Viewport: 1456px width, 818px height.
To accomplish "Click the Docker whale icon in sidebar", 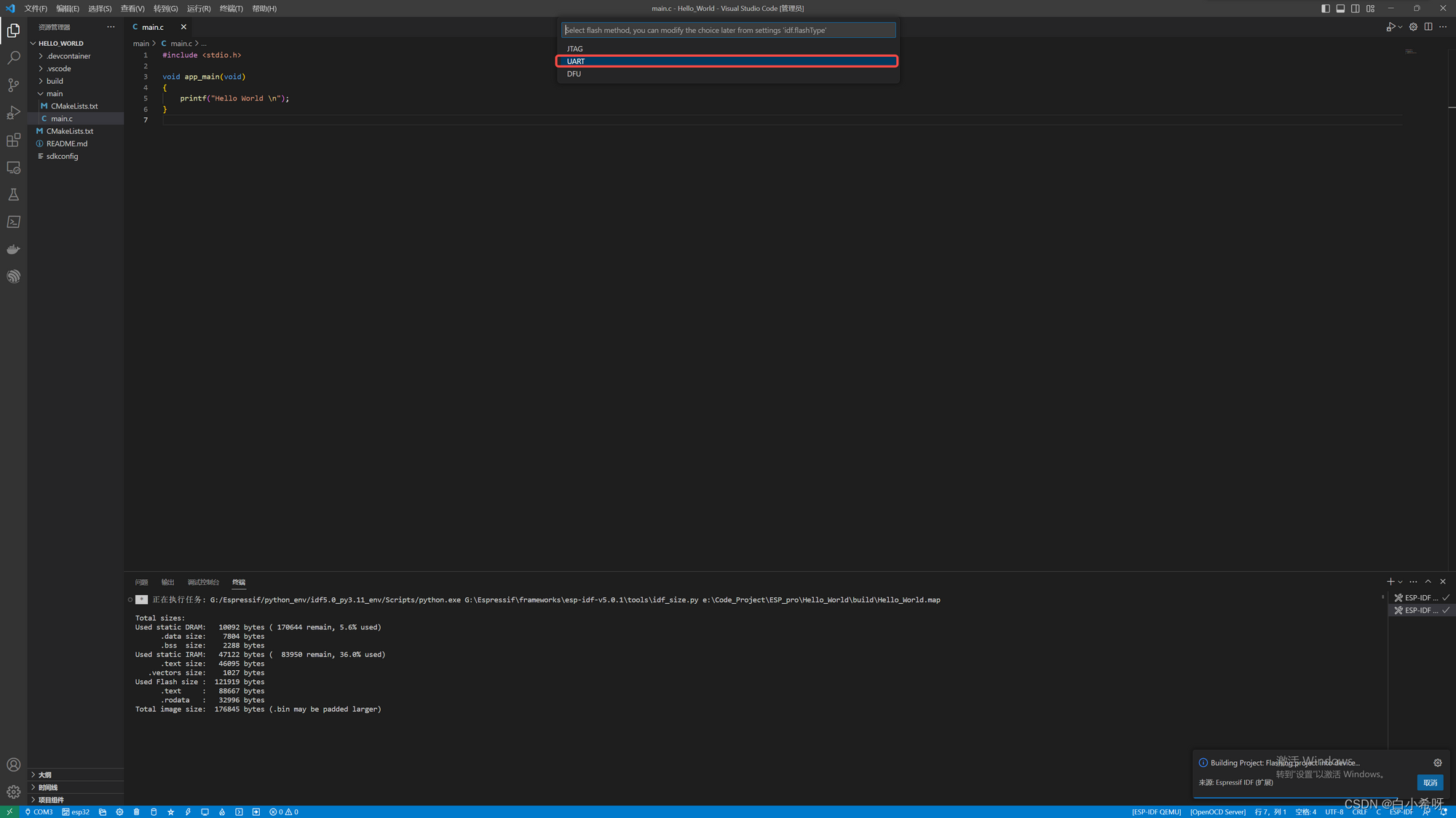I will point(13,249).
